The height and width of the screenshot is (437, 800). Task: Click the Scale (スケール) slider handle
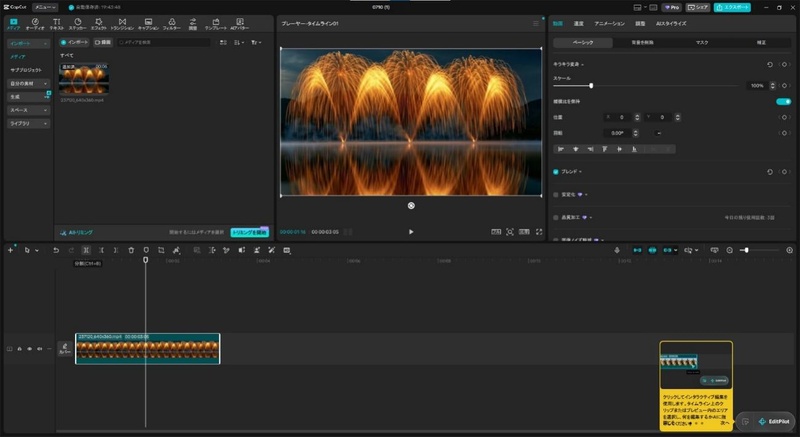[591, 86]
